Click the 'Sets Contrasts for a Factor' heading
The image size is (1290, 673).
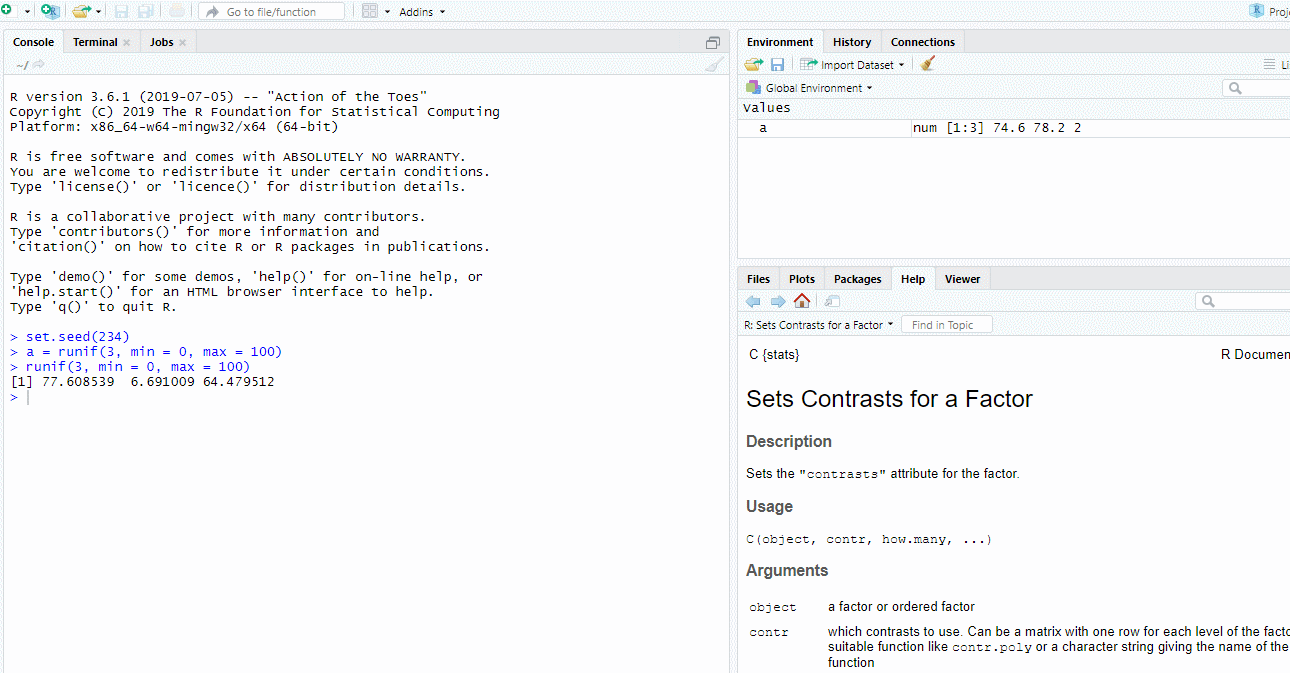click(889, 399)
